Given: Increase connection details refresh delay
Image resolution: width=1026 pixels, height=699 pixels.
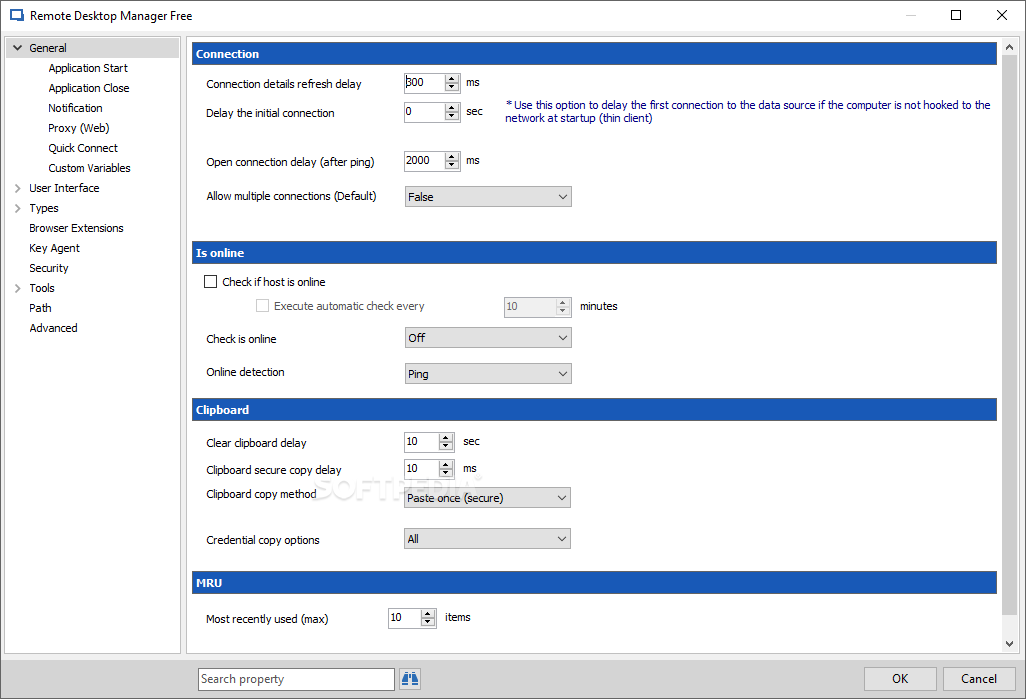Looking at the screenshot, I should [452, 79].
